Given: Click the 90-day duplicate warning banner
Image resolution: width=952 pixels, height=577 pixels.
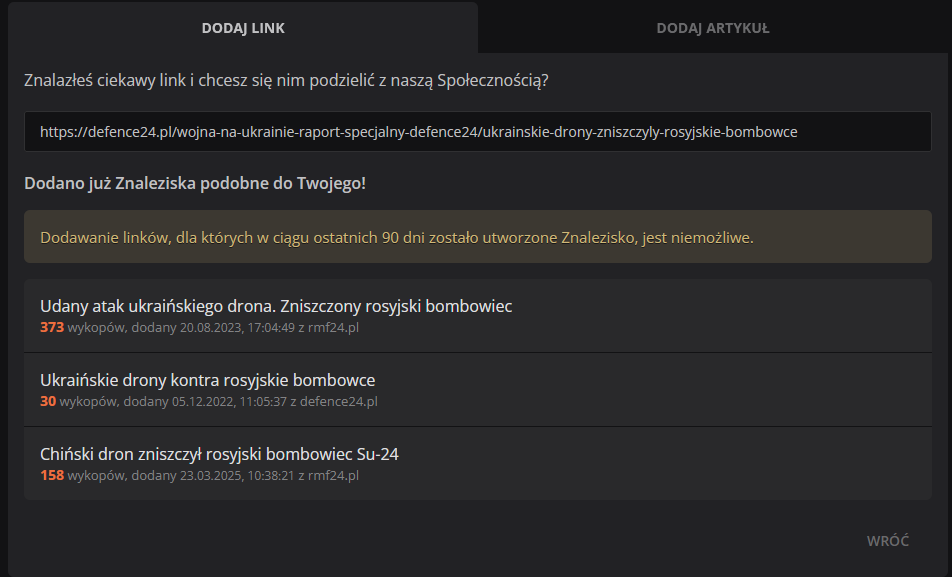Looking at the screenshot, I should [396, 238].
